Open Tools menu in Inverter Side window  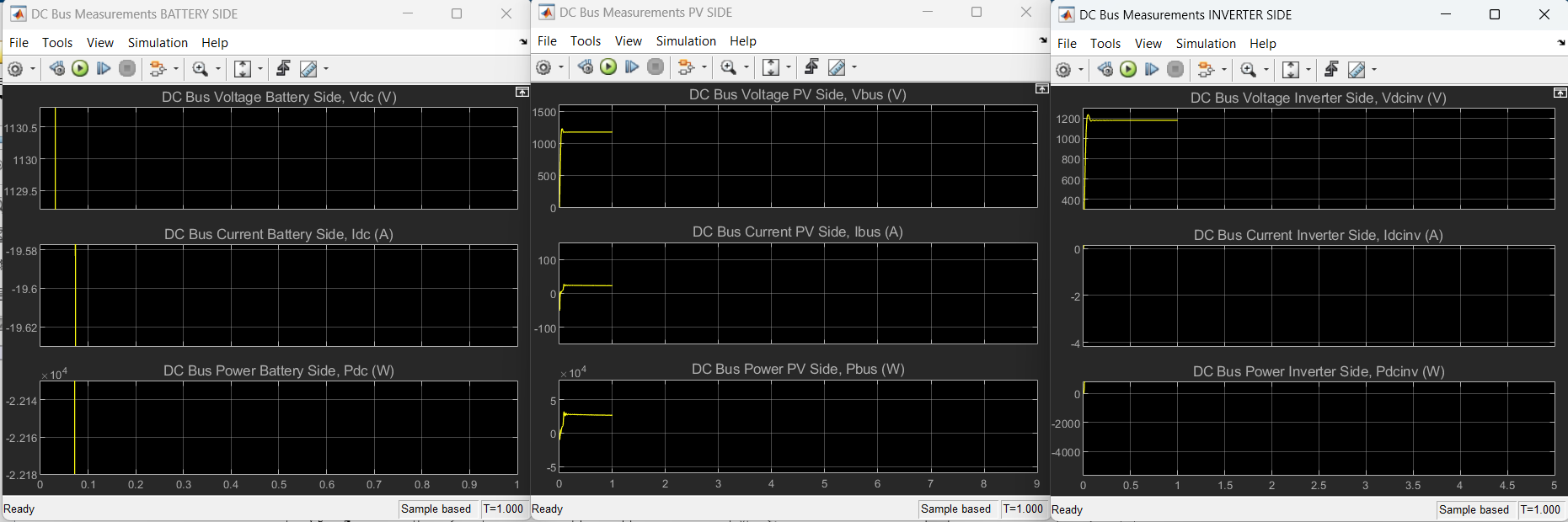click(x=1105, y=43)
